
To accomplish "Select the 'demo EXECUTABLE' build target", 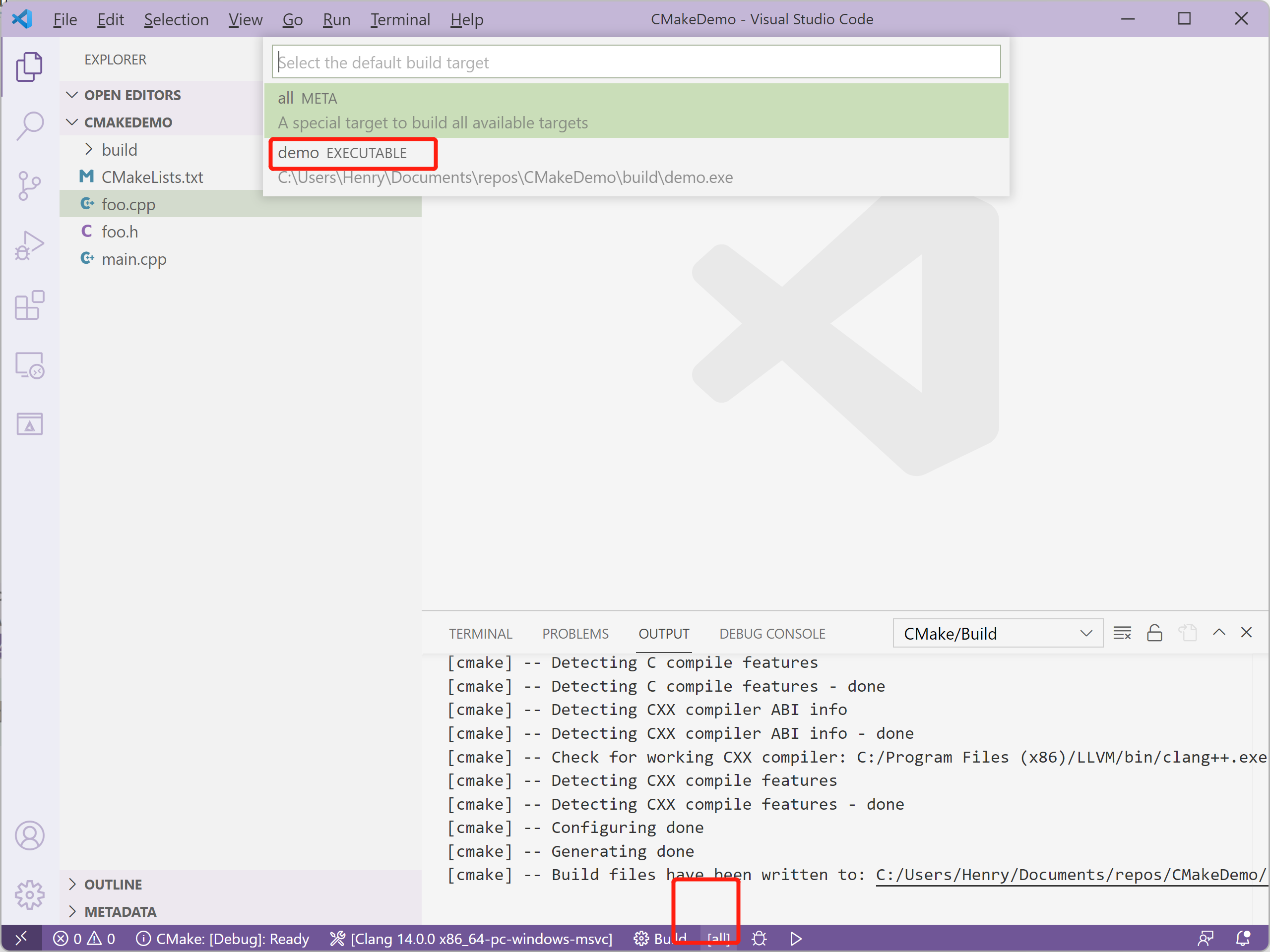I will coord(636,165).
